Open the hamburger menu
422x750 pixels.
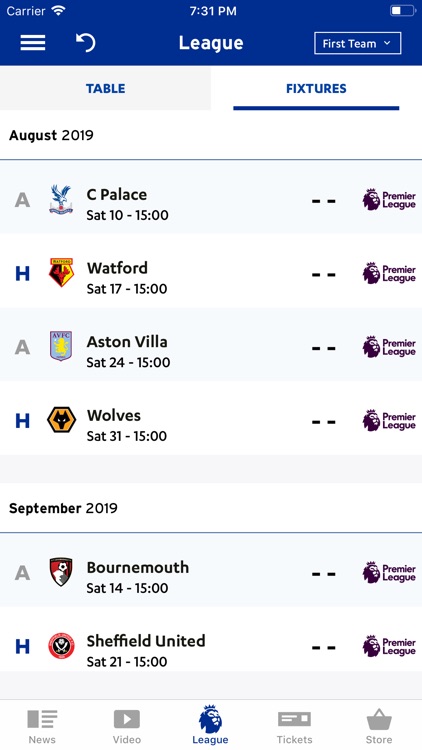[x=33, y=43]
